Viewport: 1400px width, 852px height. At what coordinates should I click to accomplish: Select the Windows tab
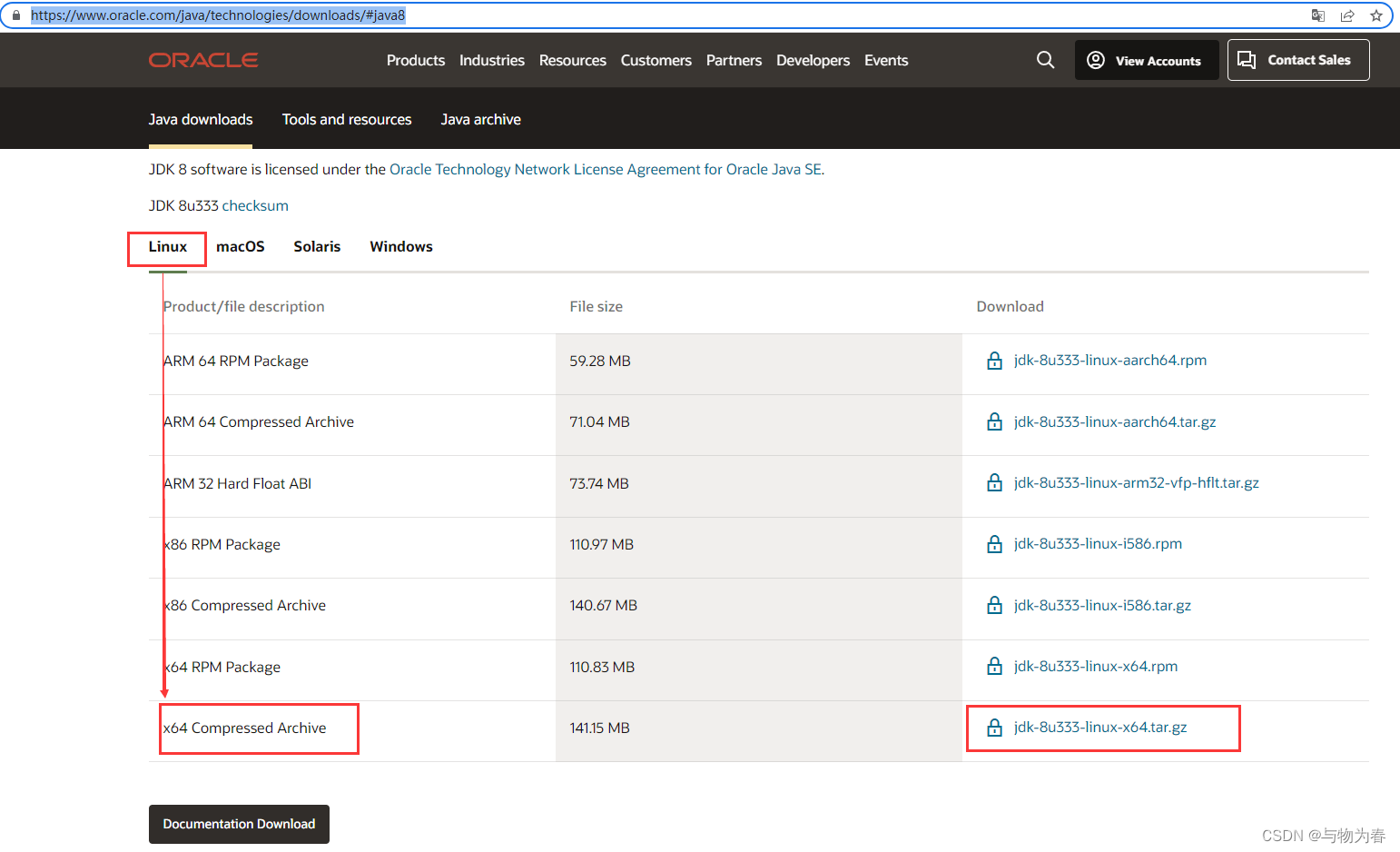401,246
